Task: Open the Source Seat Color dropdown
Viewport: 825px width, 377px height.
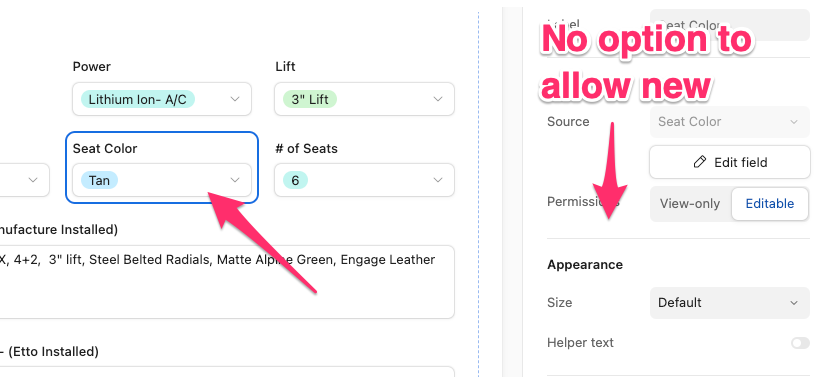Action: pyautogui.click(x=729, y=122)
